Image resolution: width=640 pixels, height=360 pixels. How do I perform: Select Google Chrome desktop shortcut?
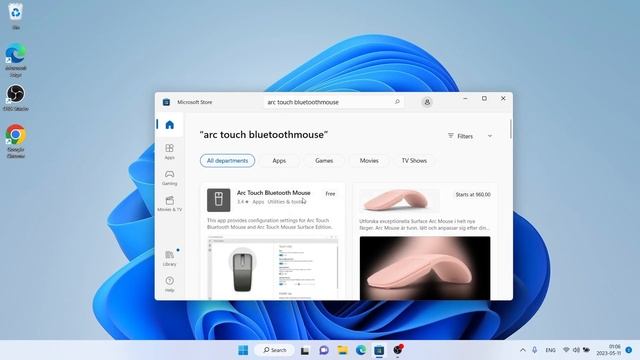point(16,141)
